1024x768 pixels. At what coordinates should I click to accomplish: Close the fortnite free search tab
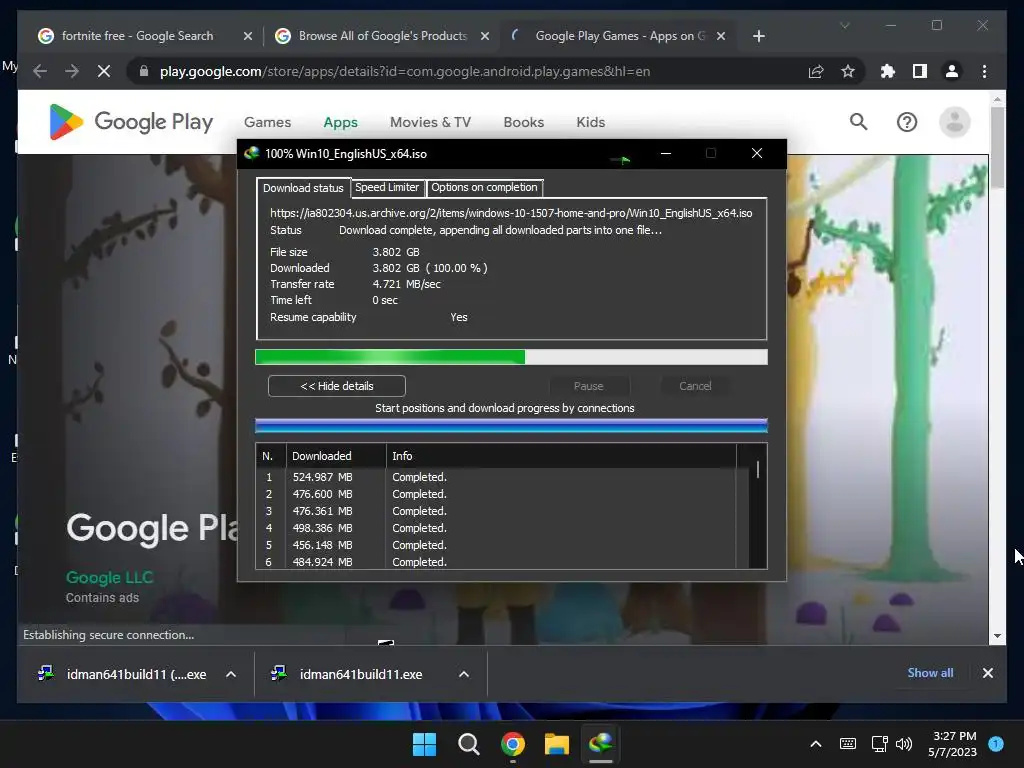coord(248,36)
